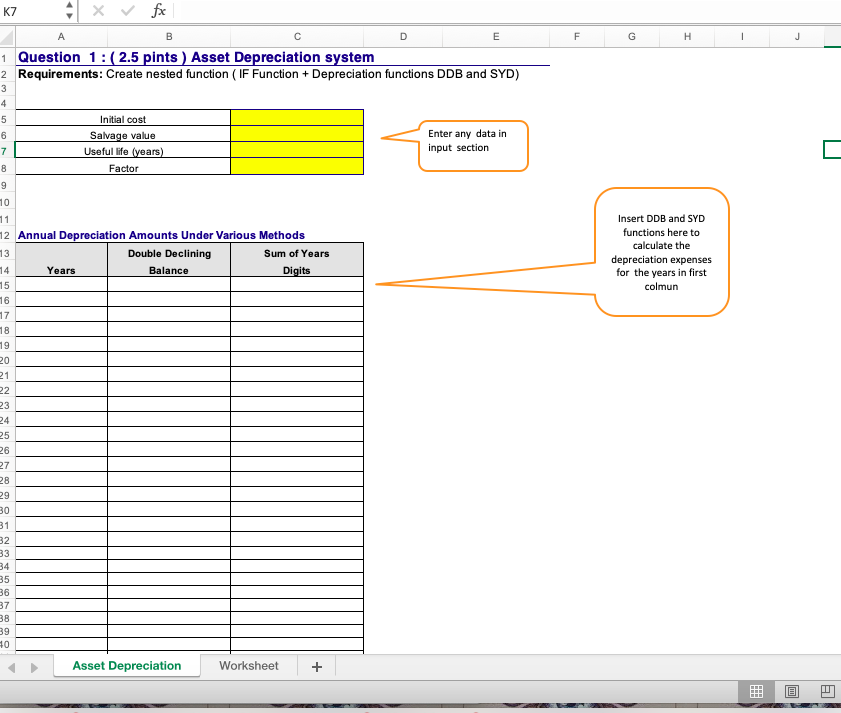The image size is (841, 713).
Task: Click 'Annual Depreciation Amounts Under Various Methods' heading
Action: (161, 235)
